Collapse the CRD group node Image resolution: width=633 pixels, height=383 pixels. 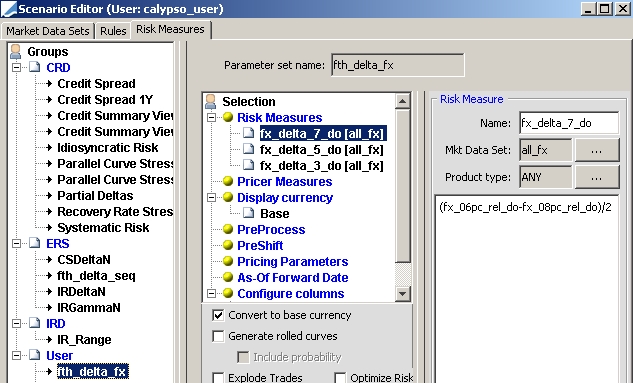(17, 67)
